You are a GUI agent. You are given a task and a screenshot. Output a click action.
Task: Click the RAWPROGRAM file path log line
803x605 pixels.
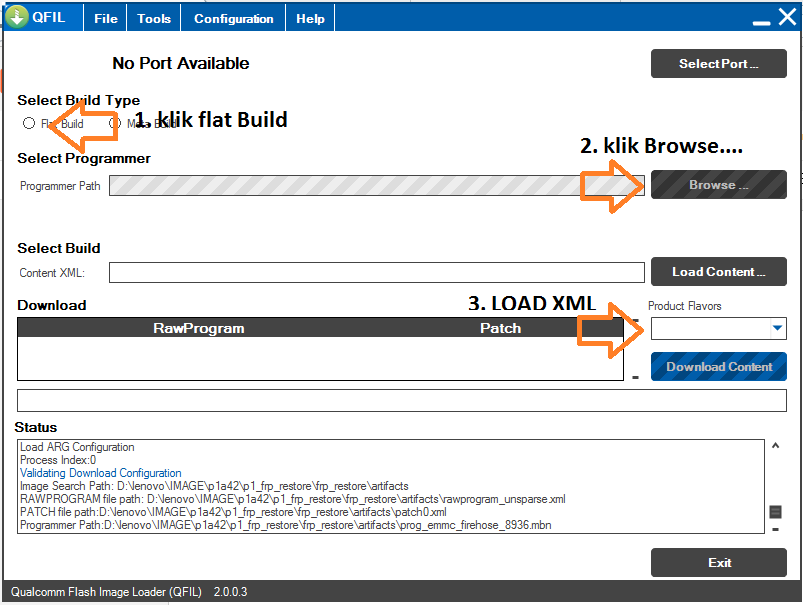click(x=292, y=499)
